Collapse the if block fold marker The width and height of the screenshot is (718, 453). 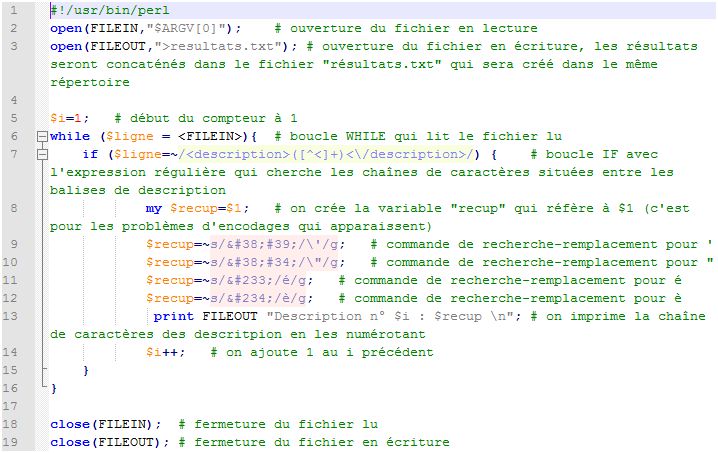tap(42, 154)
